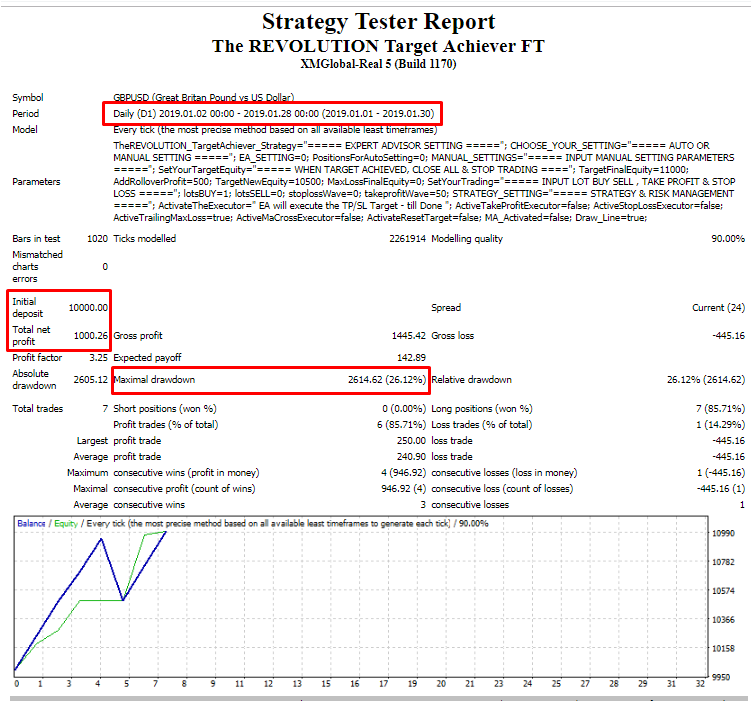Click the chart Y-axis label 9950
Screen dimensions: 752x702
(x=721, y=677)
